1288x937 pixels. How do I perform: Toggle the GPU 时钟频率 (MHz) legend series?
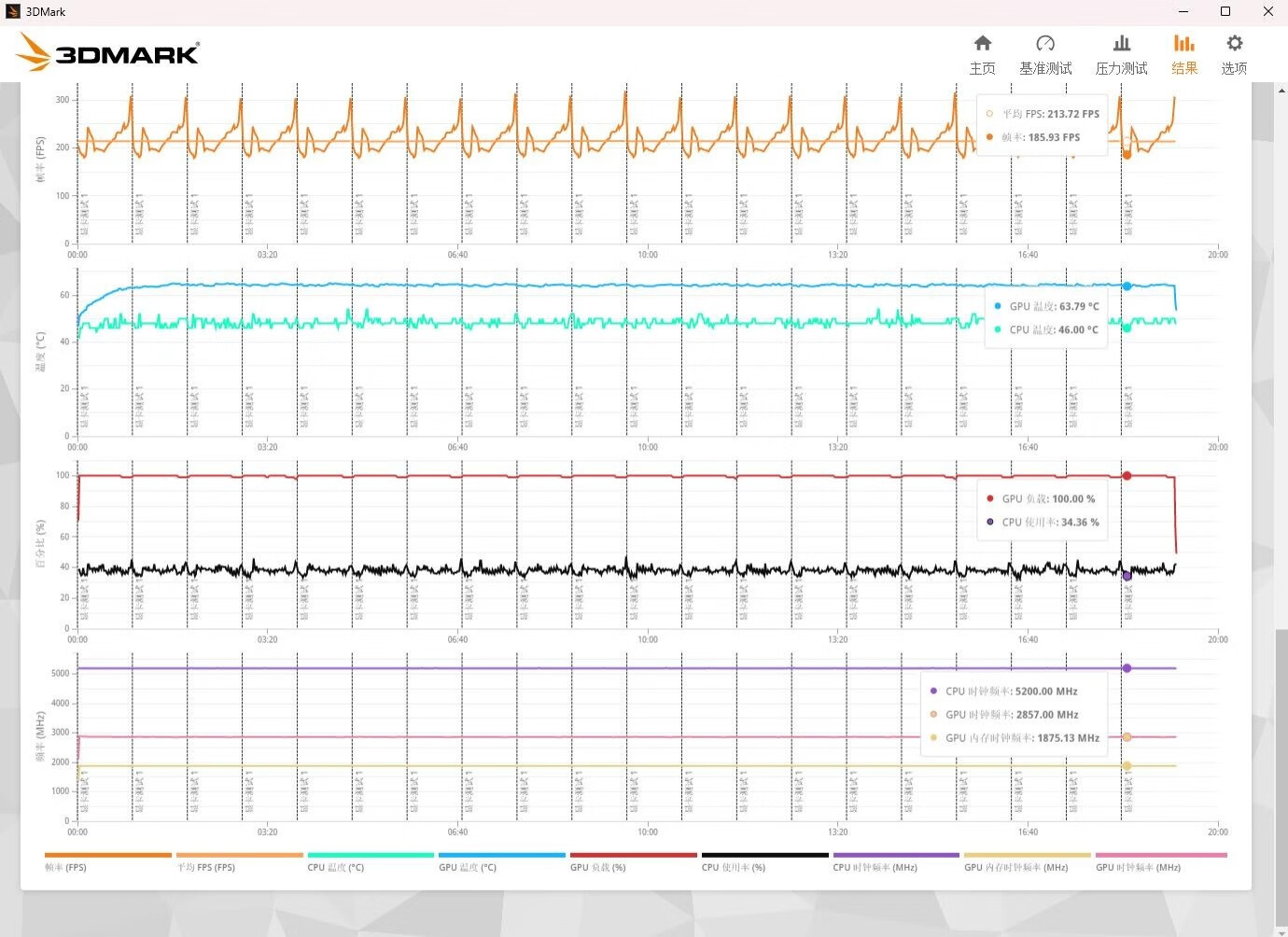pyautogui.click(x=1159, y=861)
